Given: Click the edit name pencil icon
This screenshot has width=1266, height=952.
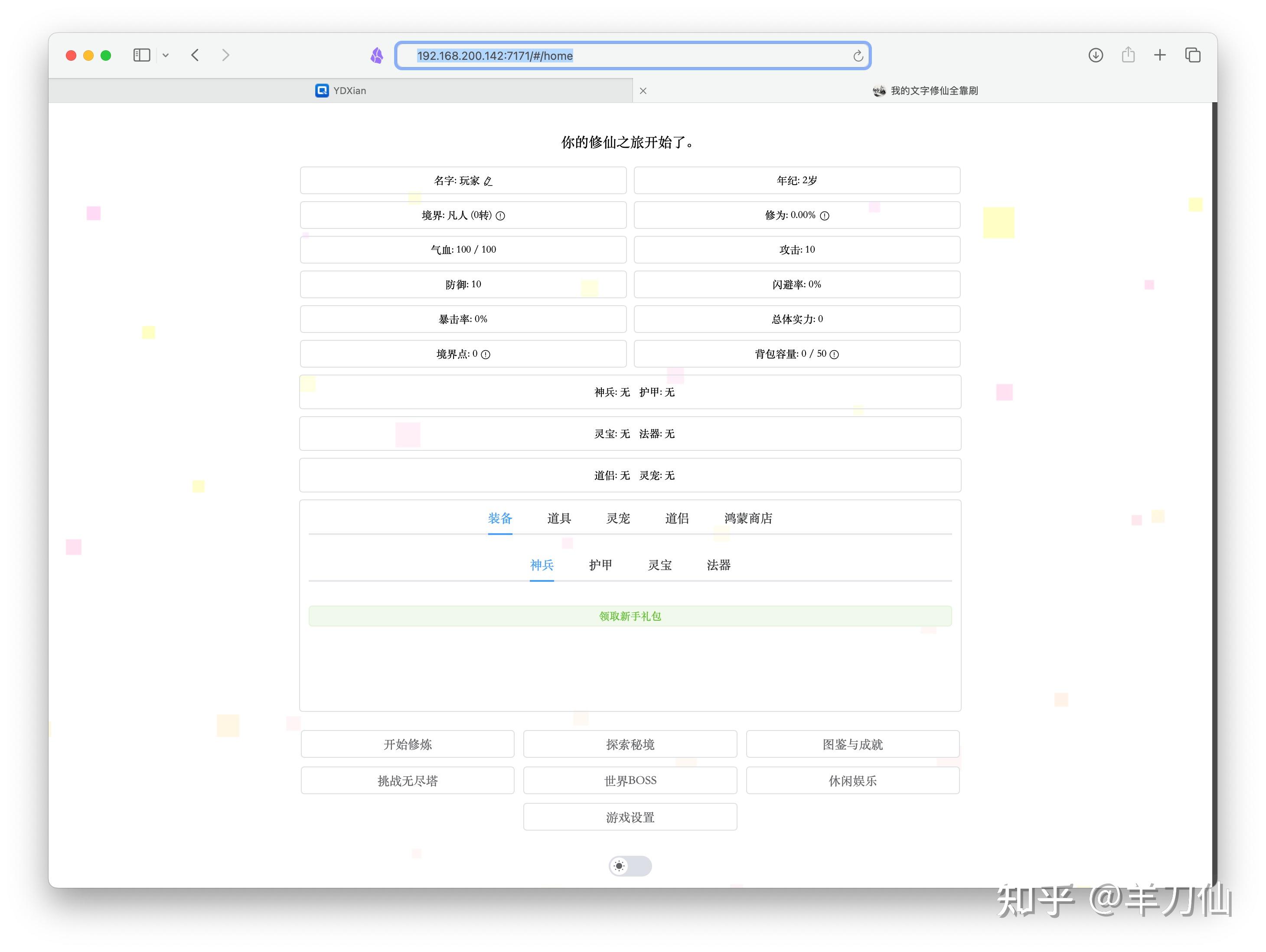Looking at the screenshot, I should [x=488, y=181].
